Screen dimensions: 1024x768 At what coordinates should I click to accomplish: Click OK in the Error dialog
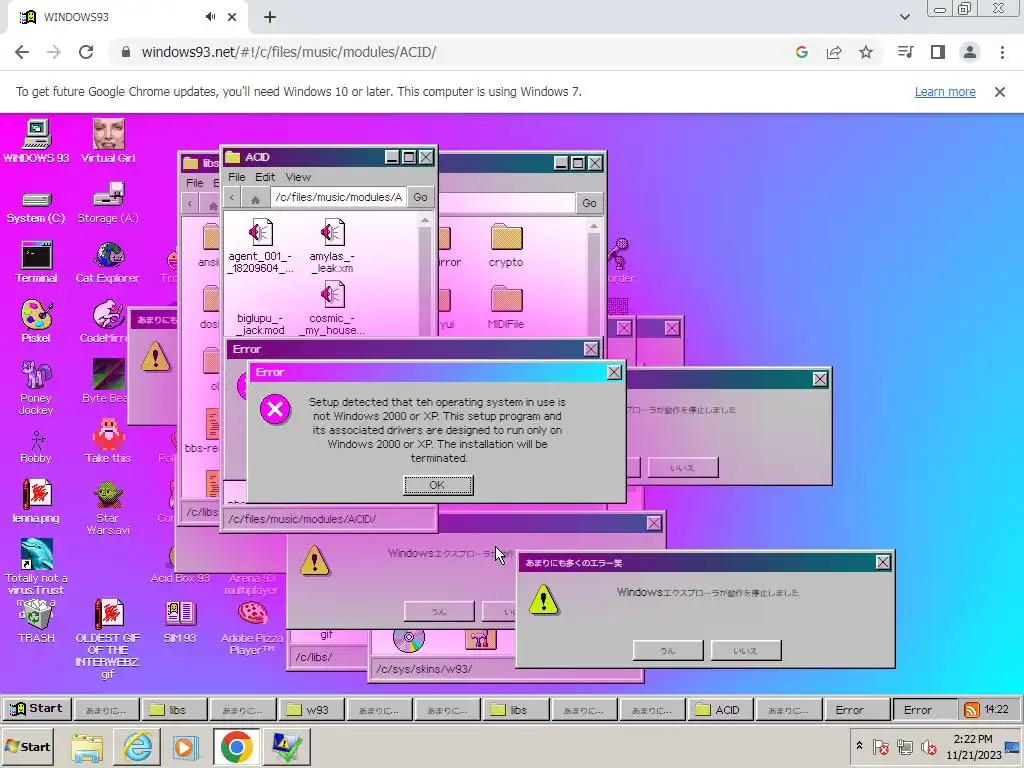438,485
